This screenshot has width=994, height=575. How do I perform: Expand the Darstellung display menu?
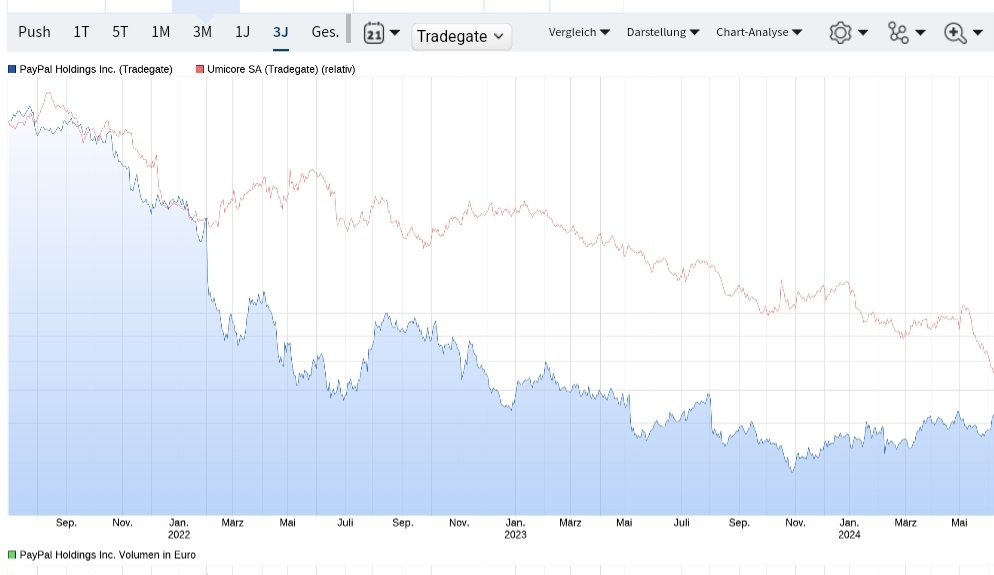point(663,32)
